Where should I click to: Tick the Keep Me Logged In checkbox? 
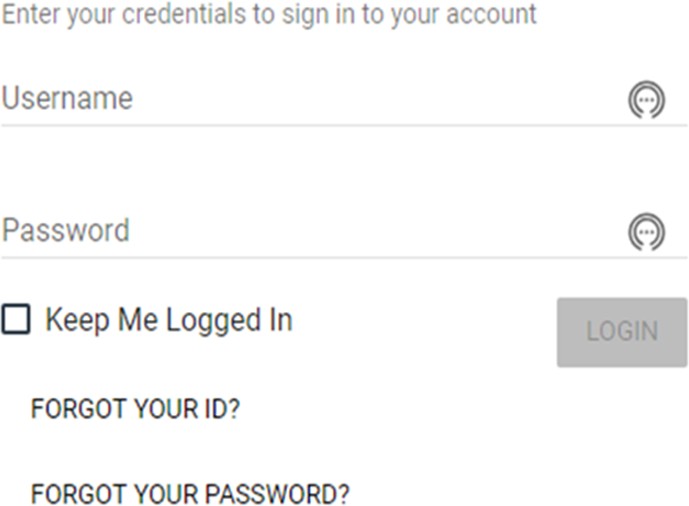pyautogui.click(x=16, y=319)
